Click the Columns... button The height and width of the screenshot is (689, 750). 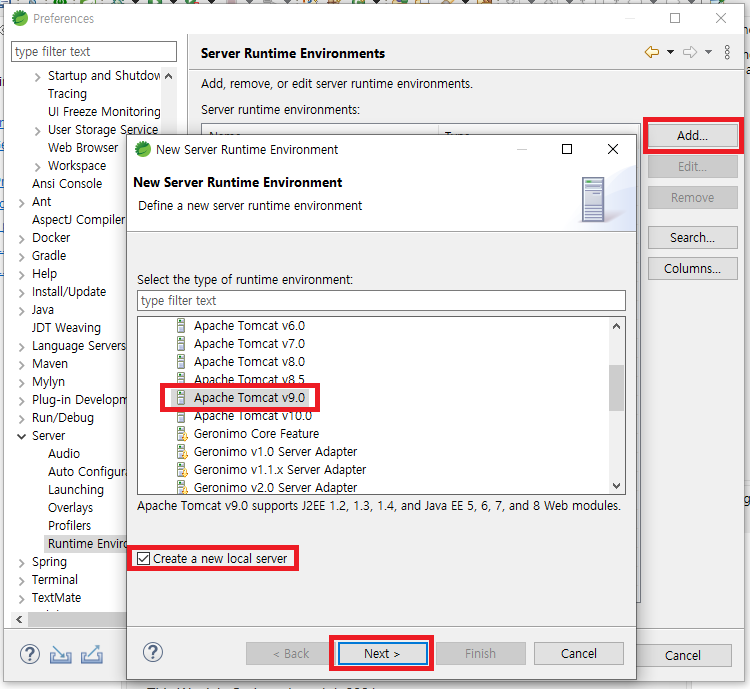(693, 268)
